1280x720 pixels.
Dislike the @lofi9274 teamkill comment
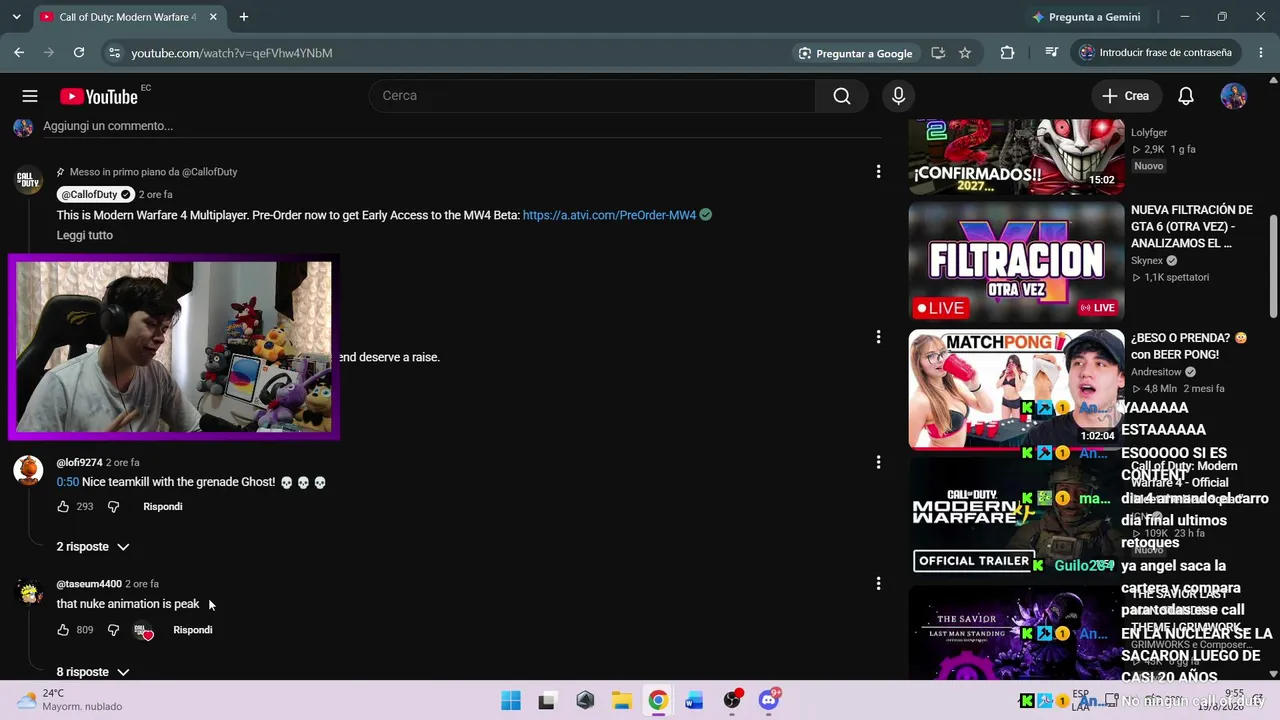(x=113, y=507)
